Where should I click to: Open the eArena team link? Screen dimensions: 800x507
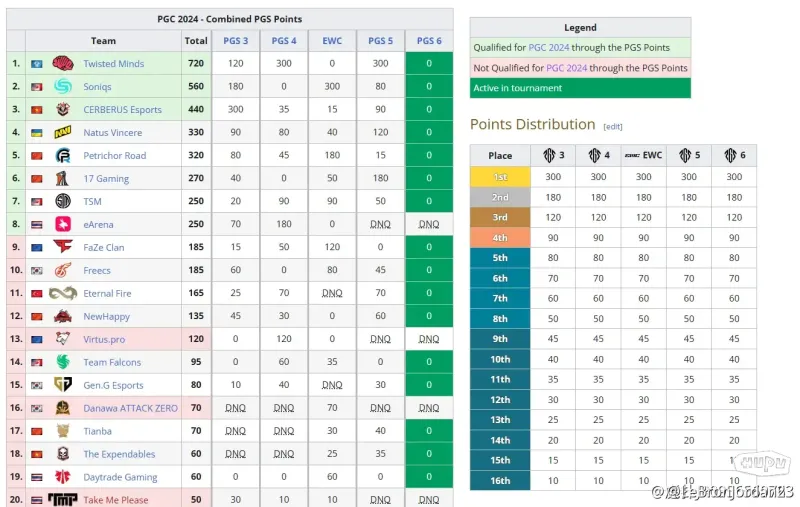coord(98,224)
